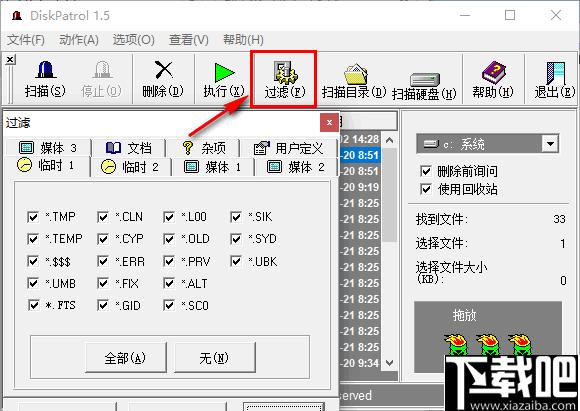Viewport: 580px width, 411px height.
Task: Switch to the 用户定义 tab
Action: point(289,148)
